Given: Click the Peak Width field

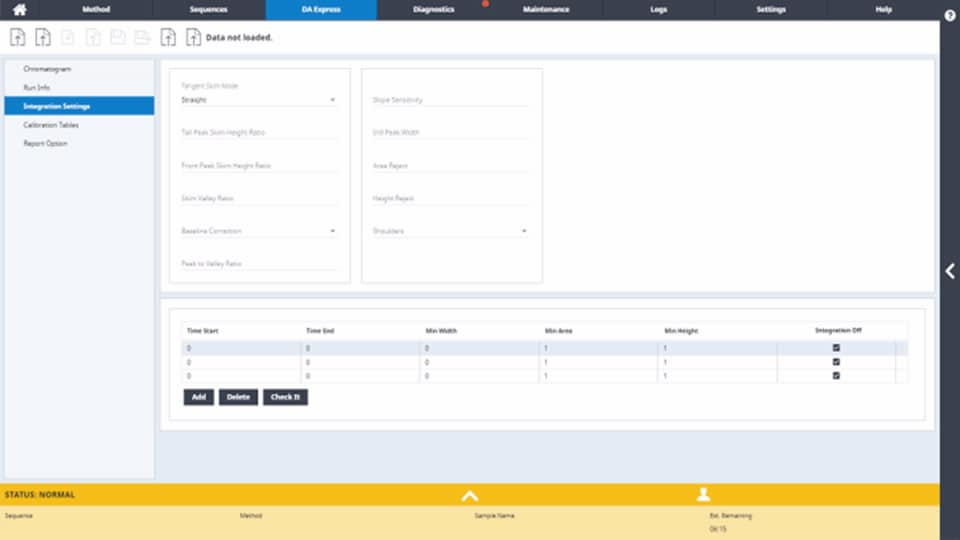Looking at the screenshot, I should [x=450, y=132].
